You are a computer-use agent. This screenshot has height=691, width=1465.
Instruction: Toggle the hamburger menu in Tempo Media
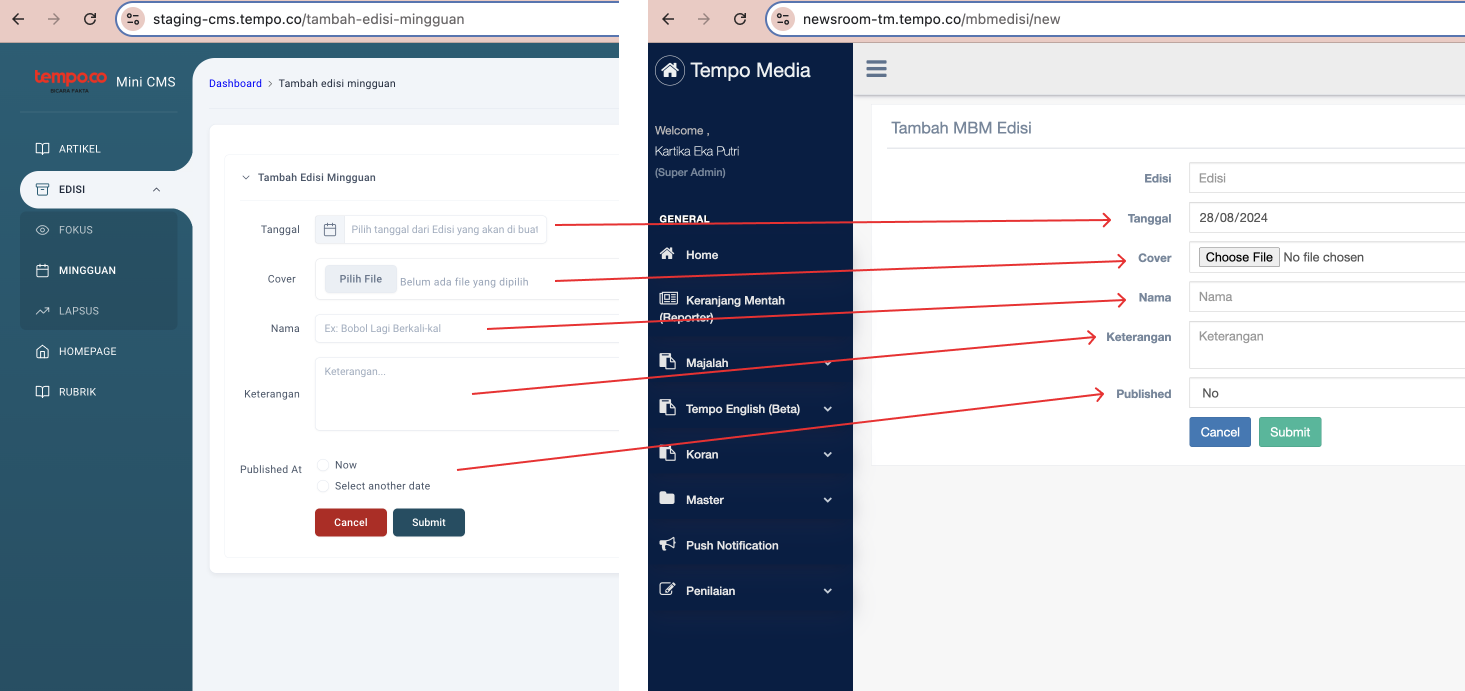[877, 68]
